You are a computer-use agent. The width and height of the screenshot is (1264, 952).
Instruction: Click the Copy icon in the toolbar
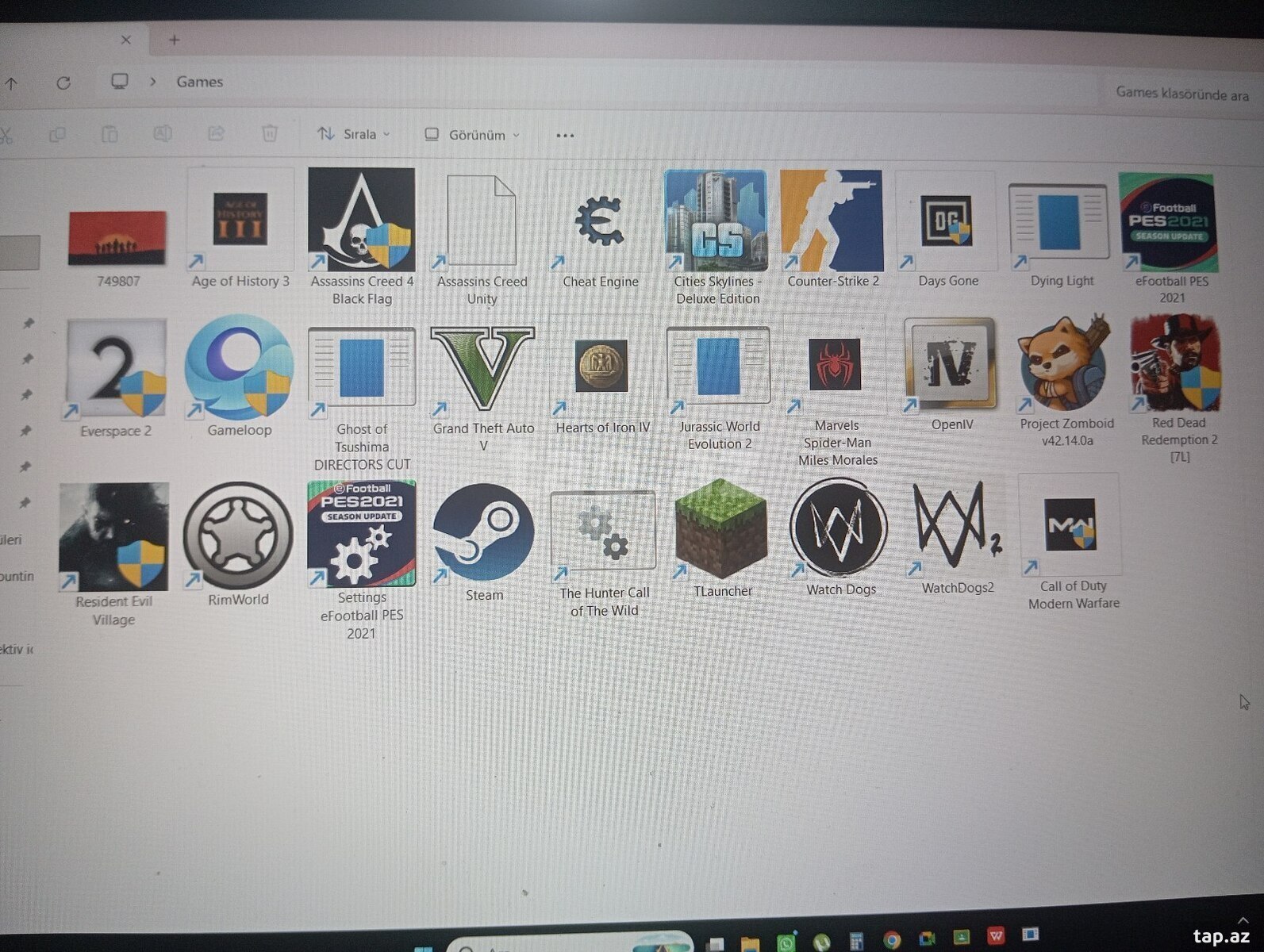(57, 135)
